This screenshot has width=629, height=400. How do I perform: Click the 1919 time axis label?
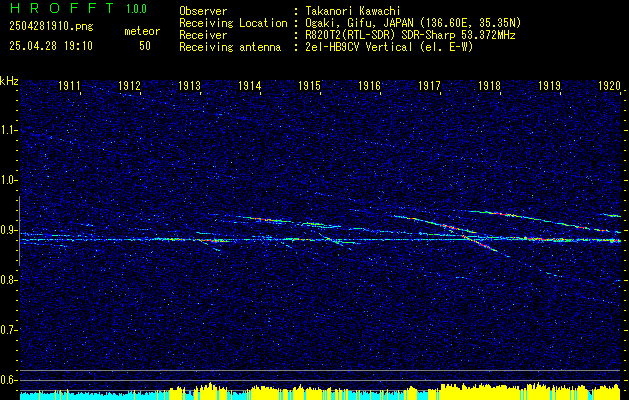point(550,85)
